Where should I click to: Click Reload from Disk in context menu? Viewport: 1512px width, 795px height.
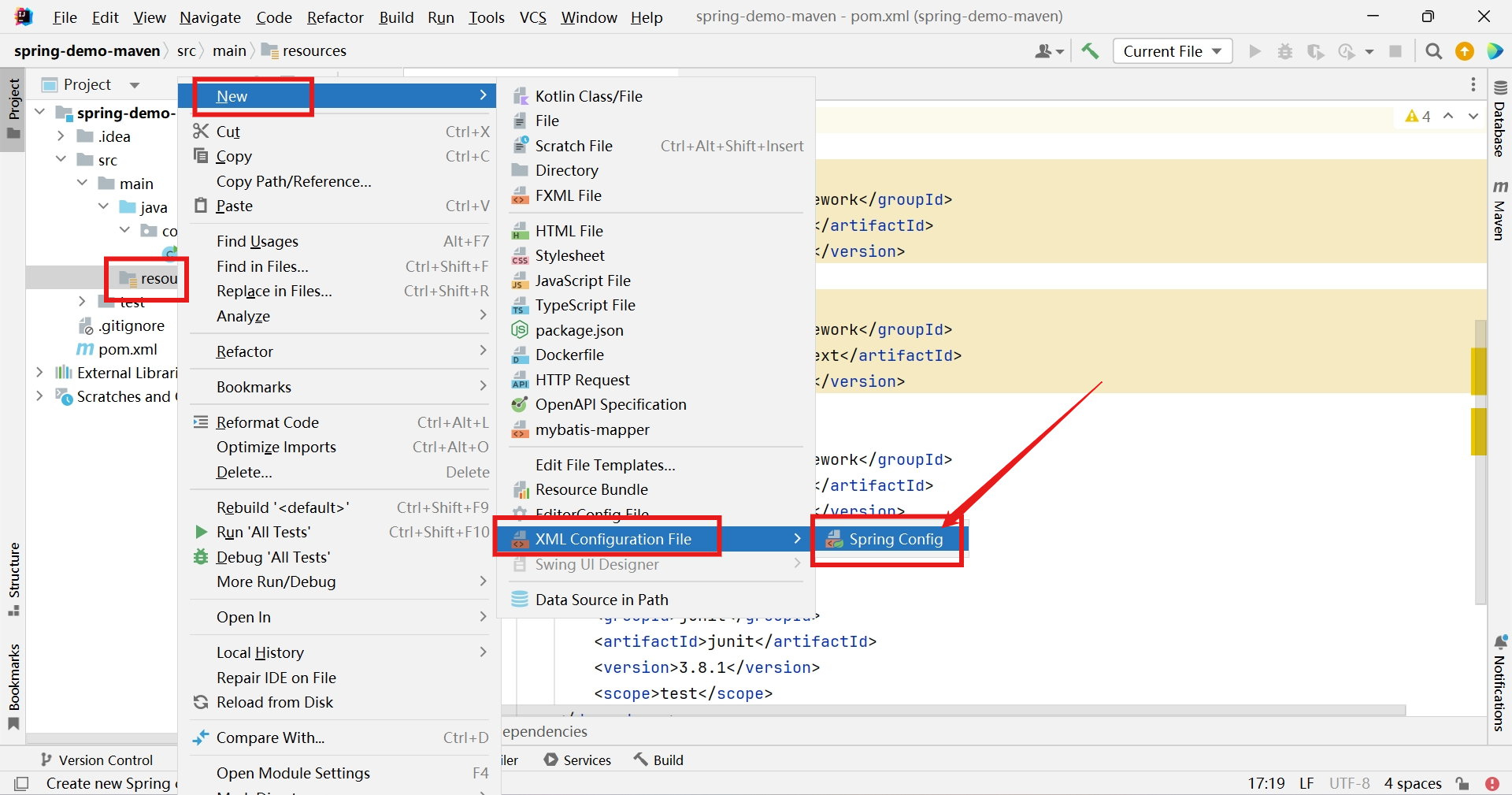[339, 702]
